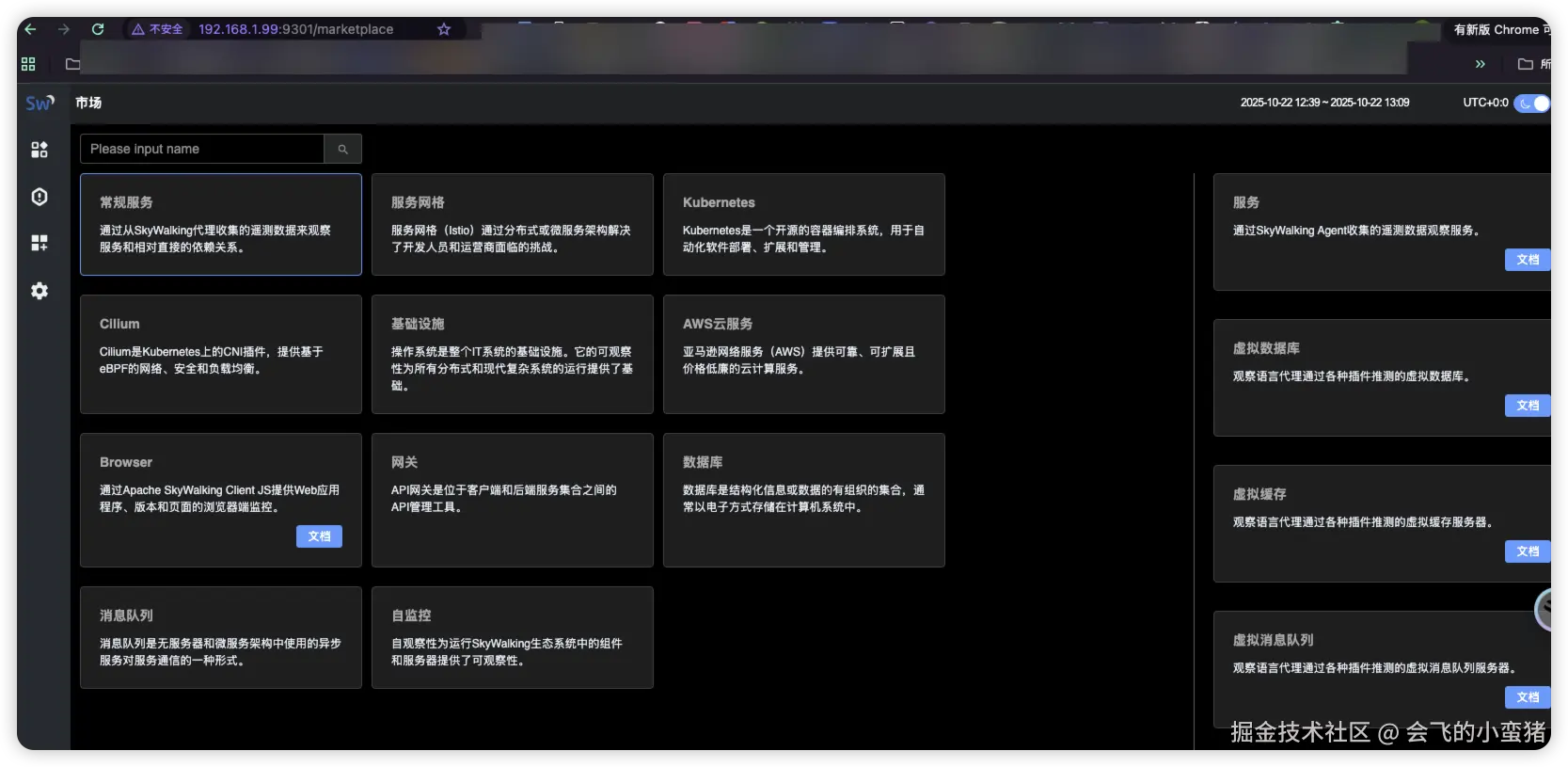The height and width of the screenshot is (767, 1568).
Task: Click the UTC+0:0 timezone label
Action: pyautogui.click(x=1485, y=103)
